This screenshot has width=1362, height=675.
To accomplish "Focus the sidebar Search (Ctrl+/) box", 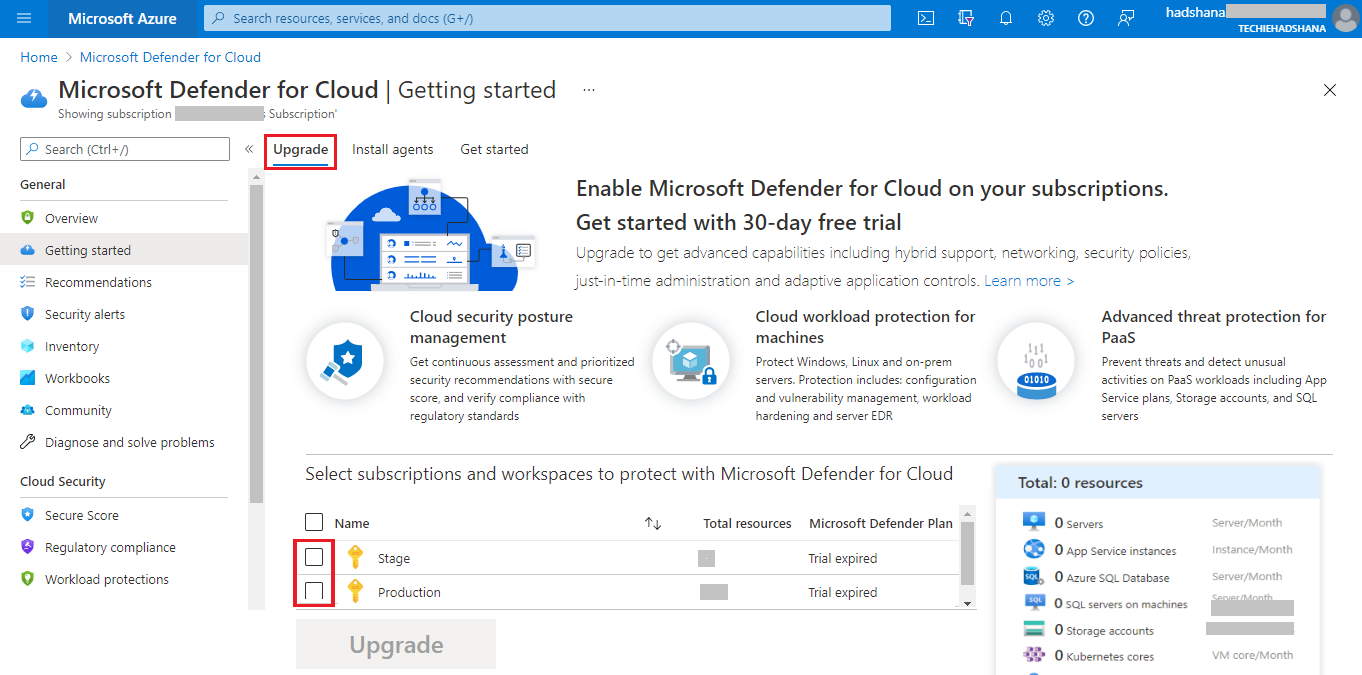I will 125,149.
